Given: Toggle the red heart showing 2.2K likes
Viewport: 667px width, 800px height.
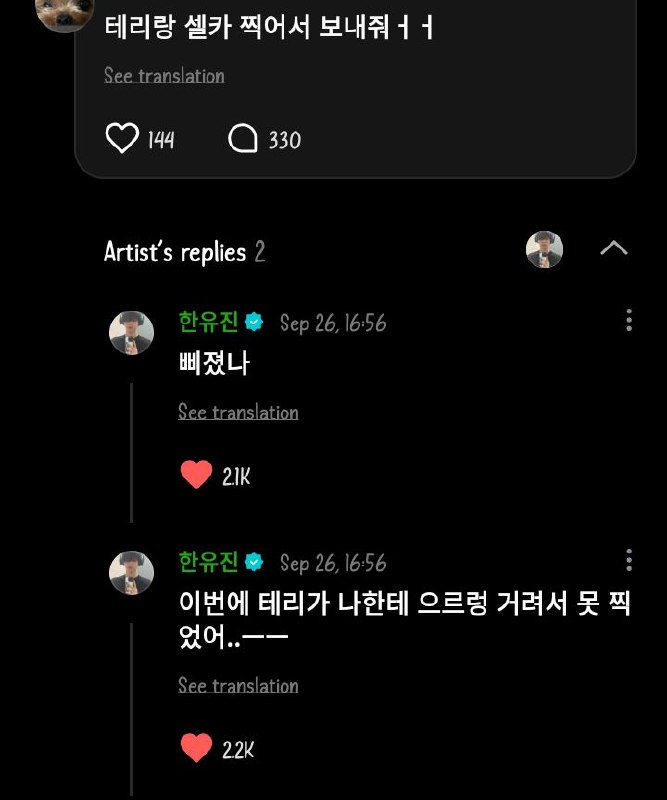Looking at the screenshot, I should [196, 747].
